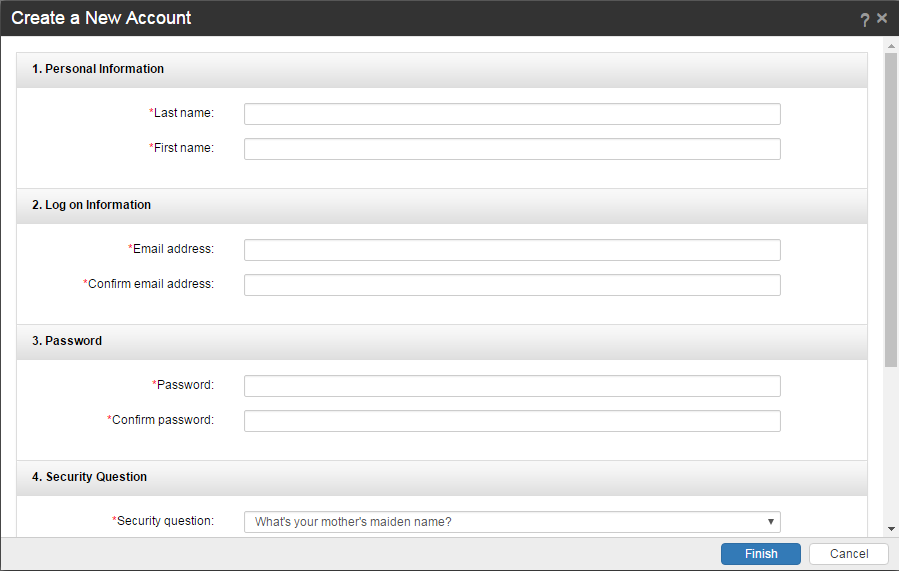The width and height of the screenshot is (899, 571).
Task: Select the 3. Password section header
Action: [67, 341]
